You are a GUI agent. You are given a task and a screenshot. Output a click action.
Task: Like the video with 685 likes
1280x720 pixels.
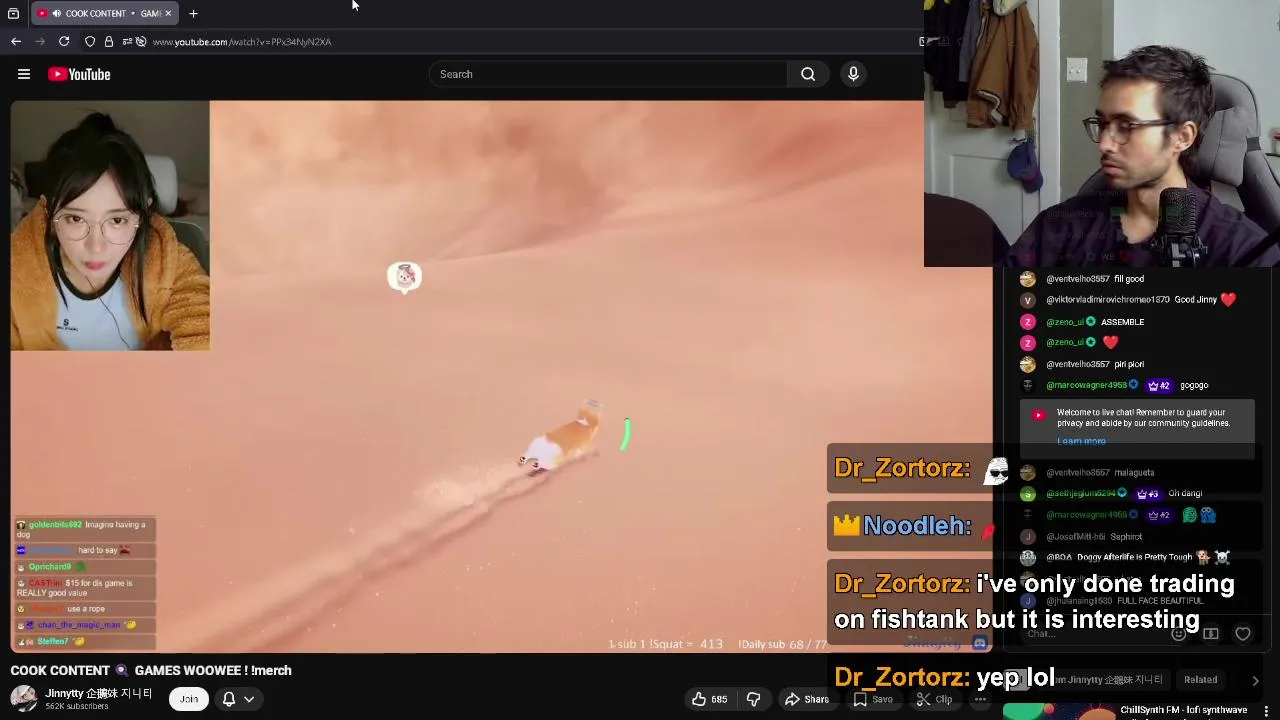(709, 699)
